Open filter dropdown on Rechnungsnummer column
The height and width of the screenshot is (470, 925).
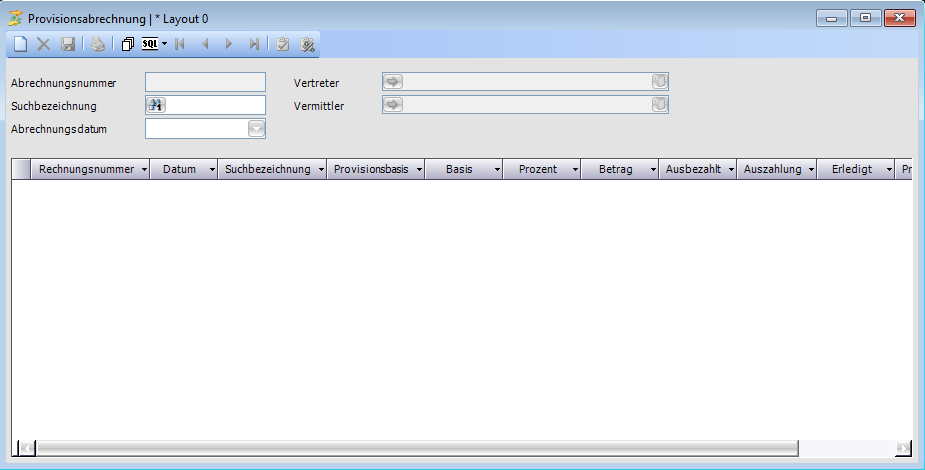click(x=144, y=170)
